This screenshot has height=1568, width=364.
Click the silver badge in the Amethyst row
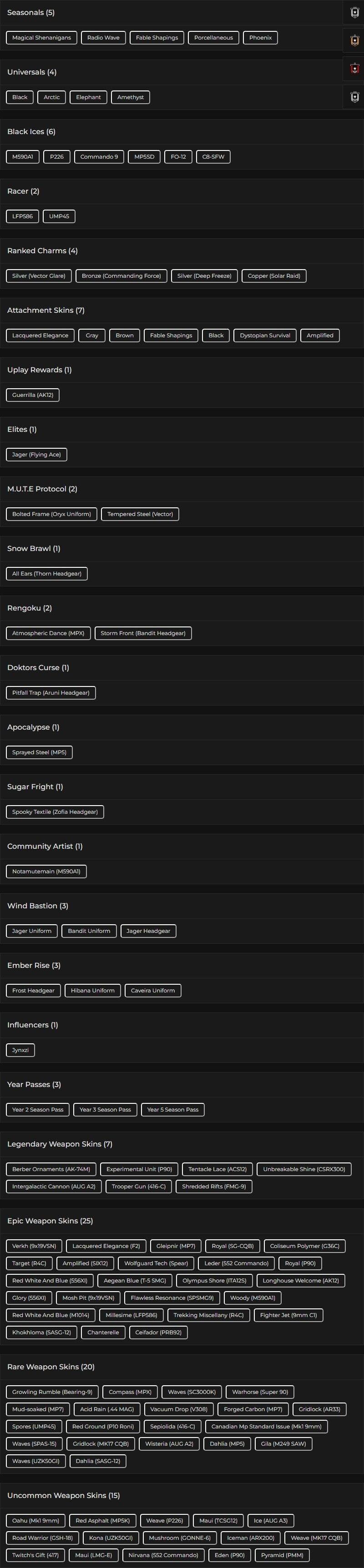(x=355, y=97)
